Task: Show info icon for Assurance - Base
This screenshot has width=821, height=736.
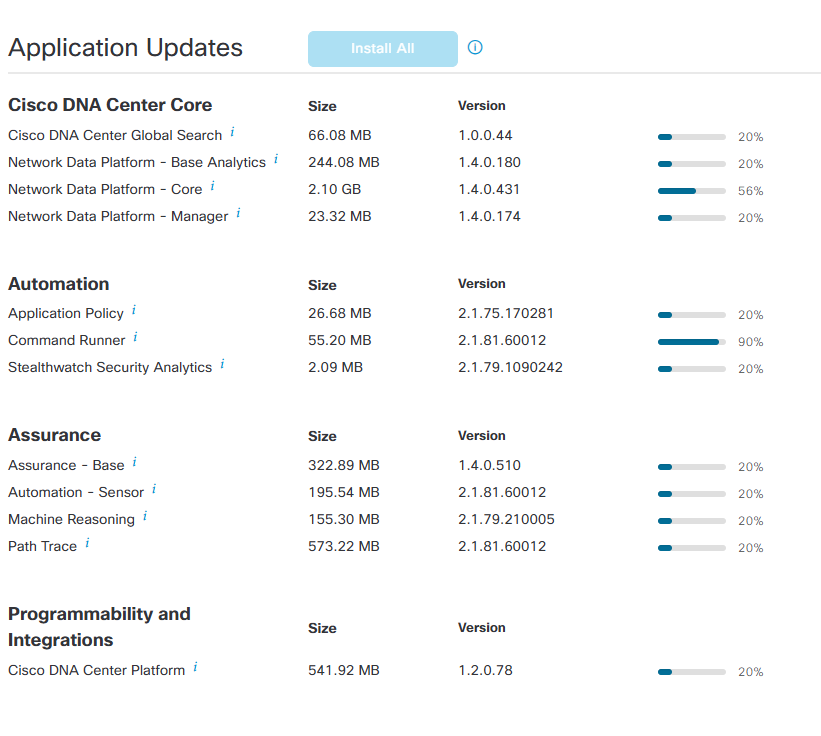Action: [x=135, y=462]
